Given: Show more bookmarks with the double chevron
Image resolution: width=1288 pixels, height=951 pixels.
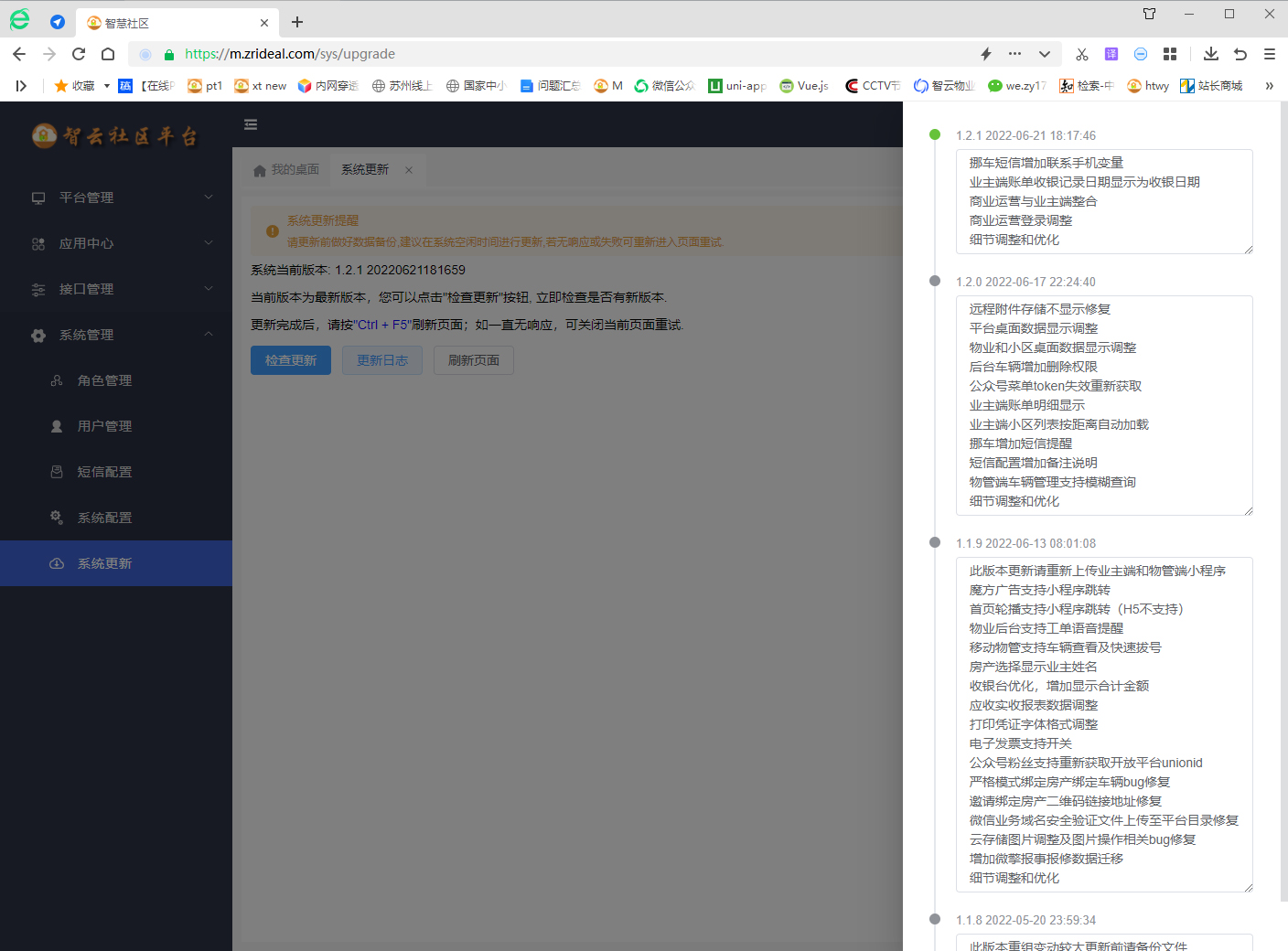Looking at the screenshot, I should pyautogui.click(x=1269, y=86).
